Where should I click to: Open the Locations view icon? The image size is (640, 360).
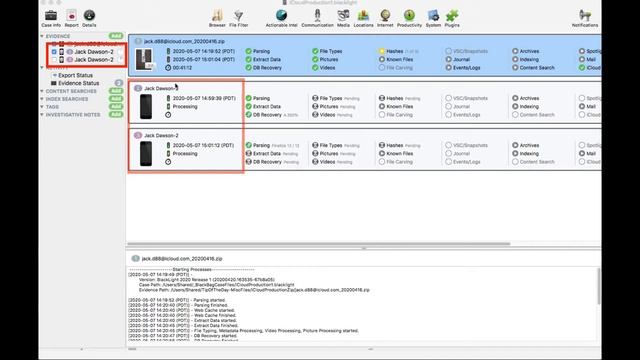tap(363, 16)
